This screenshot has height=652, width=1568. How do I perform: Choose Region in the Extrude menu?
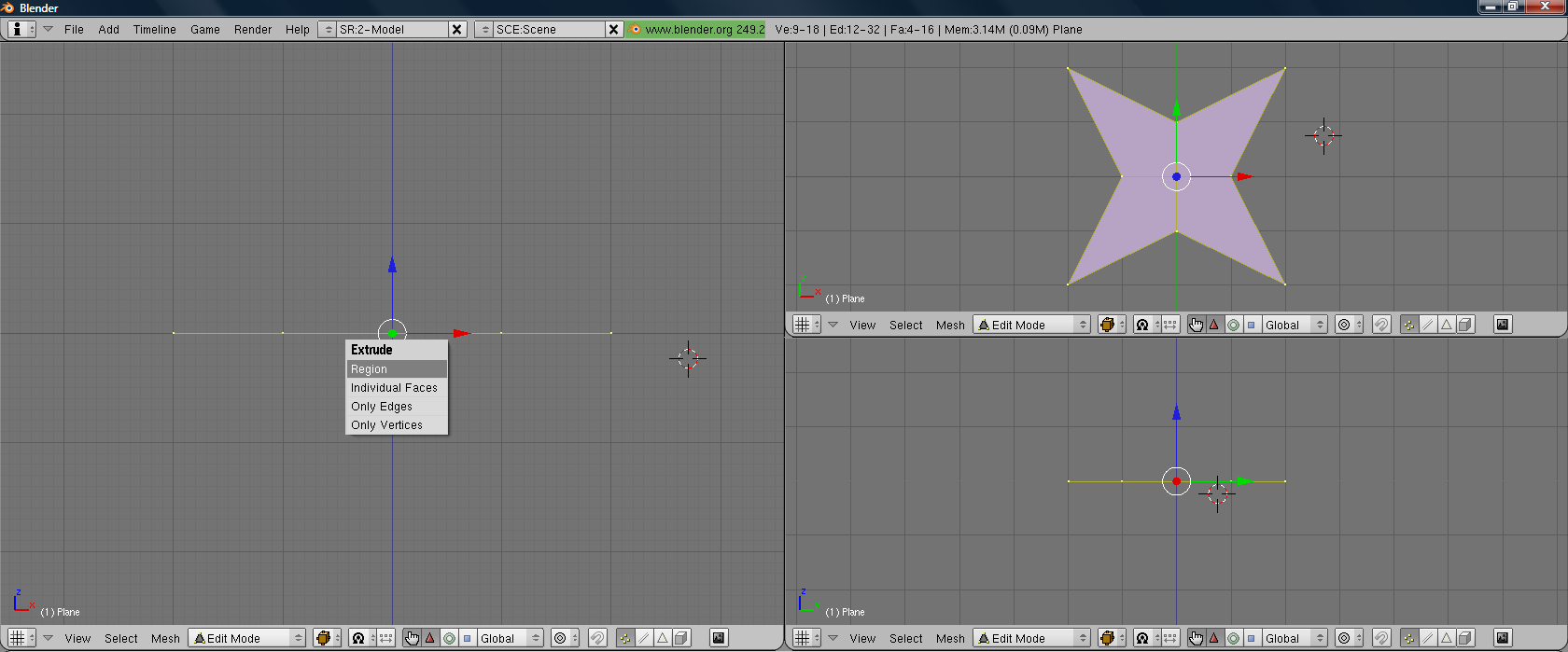click(x=397, y=369)
